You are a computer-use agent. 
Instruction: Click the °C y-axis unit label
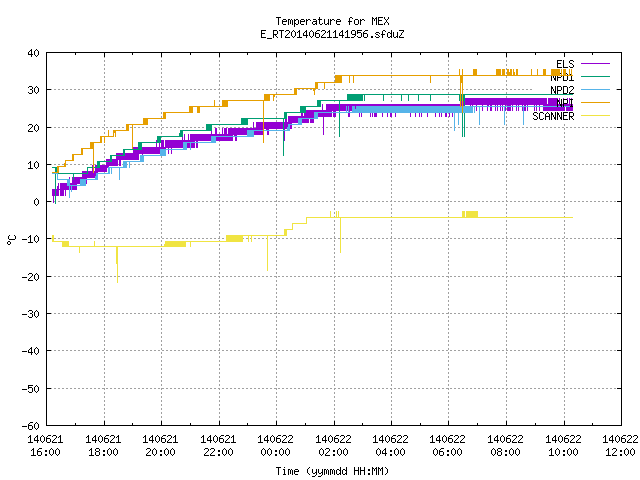pos(11,240)
